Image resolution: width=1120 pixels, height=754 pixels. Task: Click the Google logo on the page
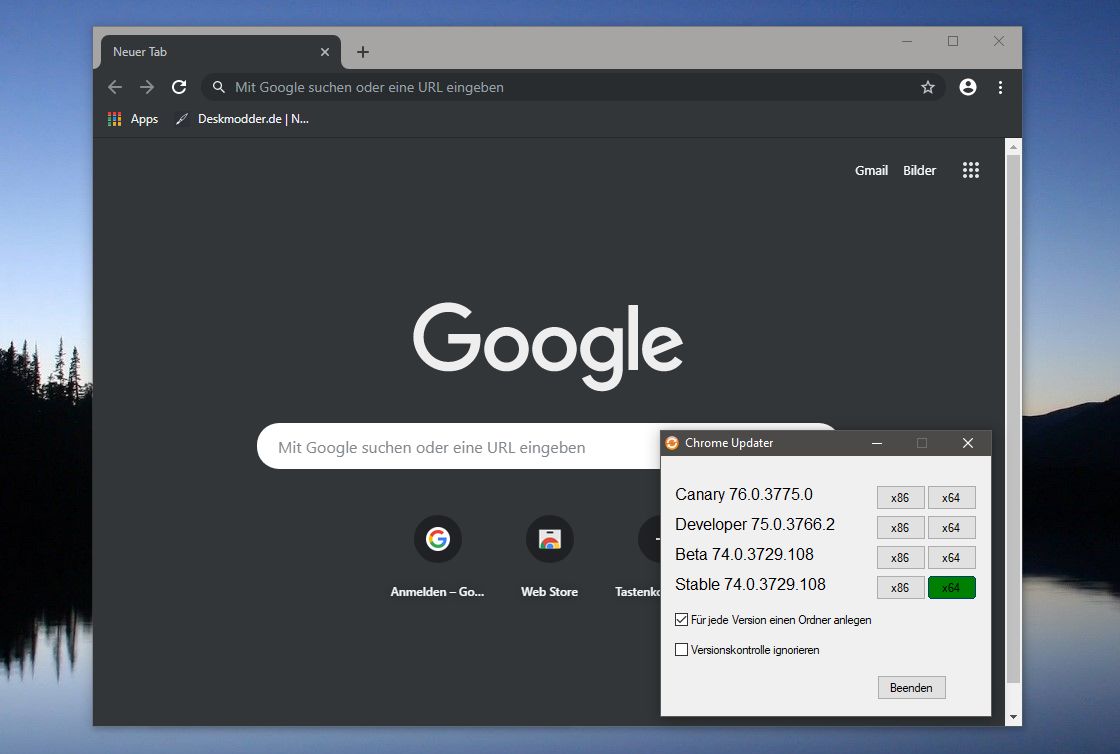click(x=548, y=346)
